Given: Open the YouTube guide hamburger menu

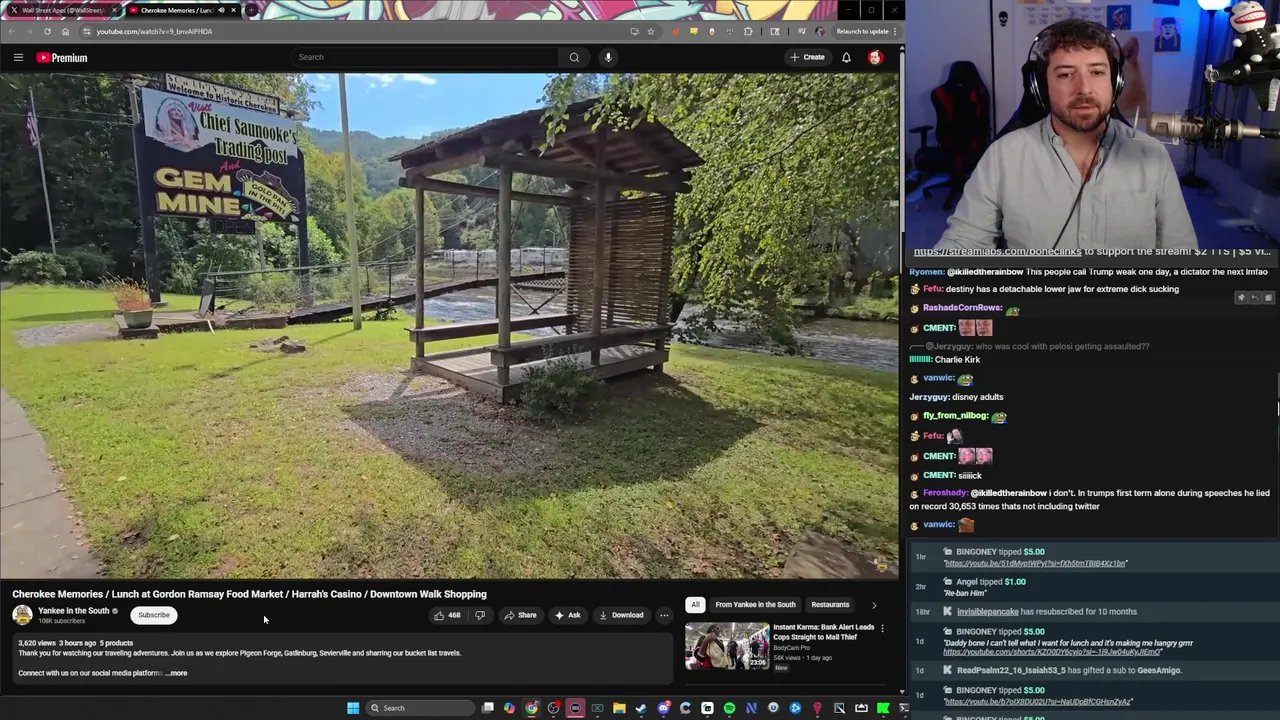Looking at the screenshot, I should [18, 58].
